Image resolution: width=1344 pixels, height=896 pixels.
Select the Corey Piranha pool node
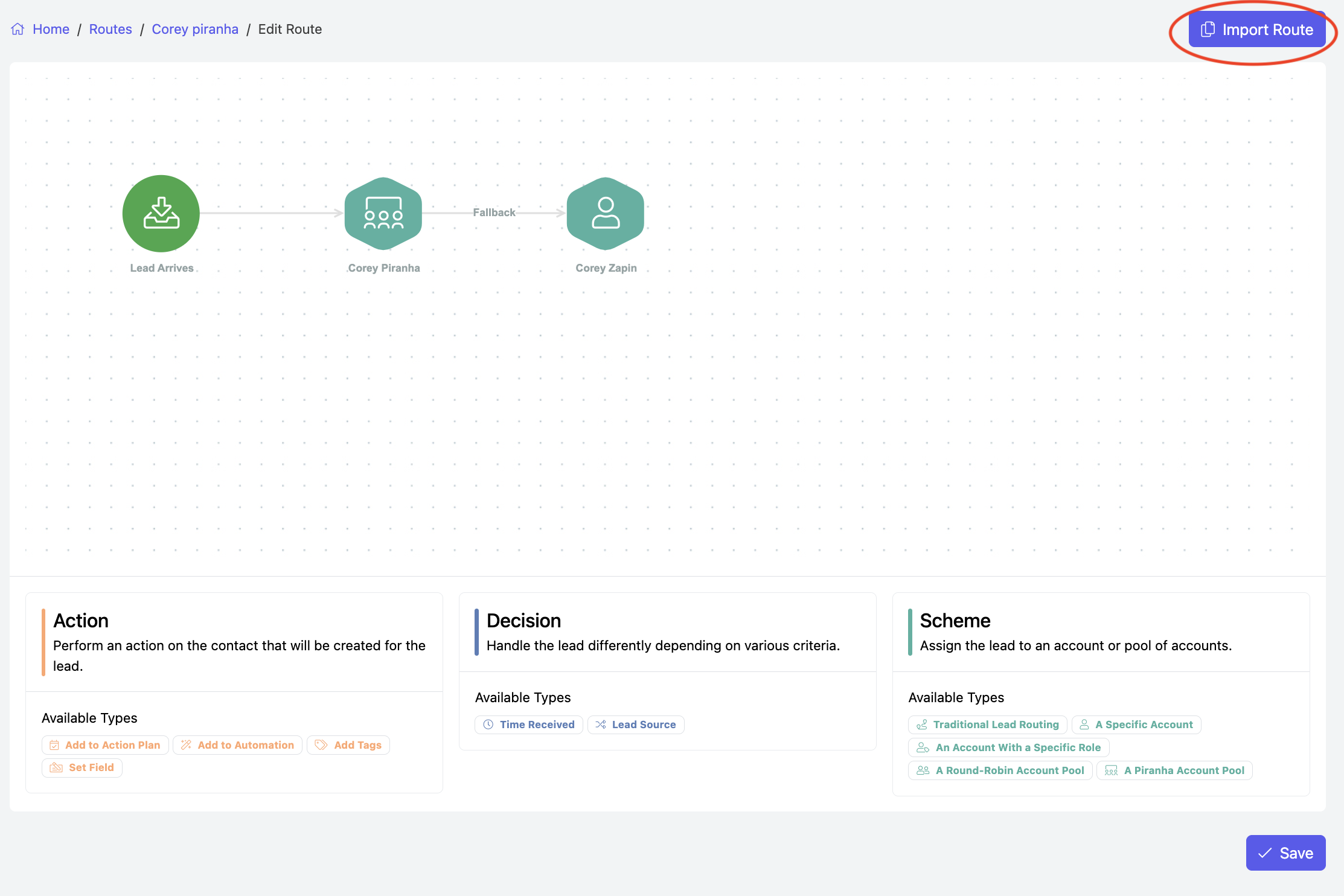click(383, 213)
